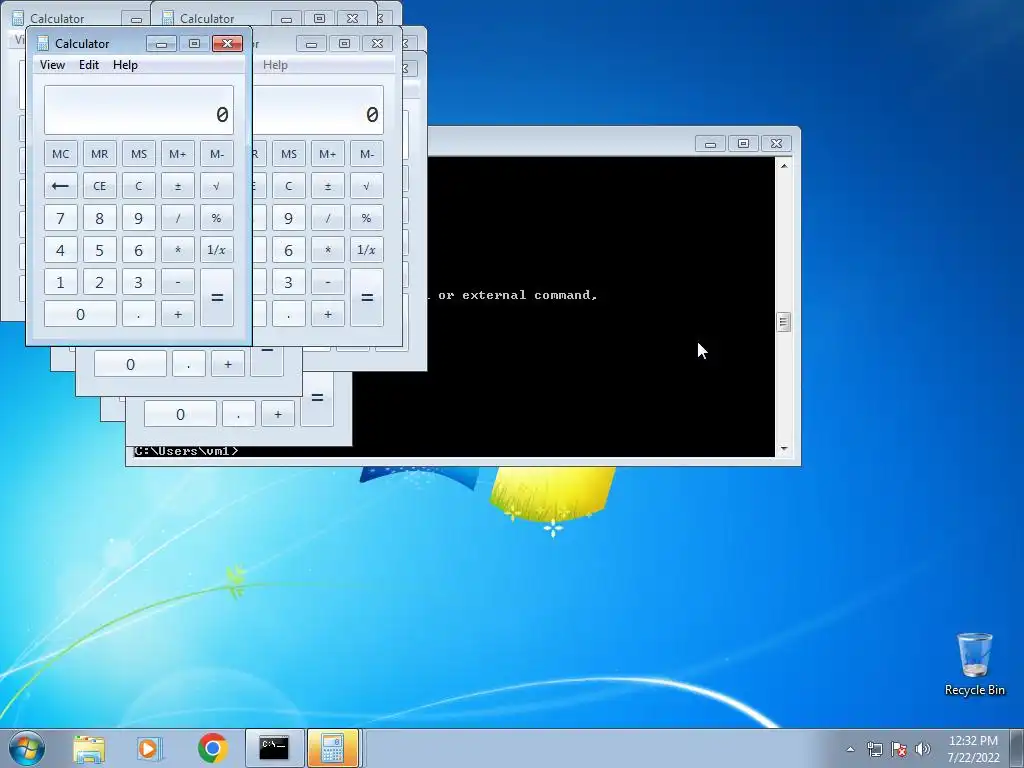
Task: Click M- in second Calculator window
Action: coord(367,154)
